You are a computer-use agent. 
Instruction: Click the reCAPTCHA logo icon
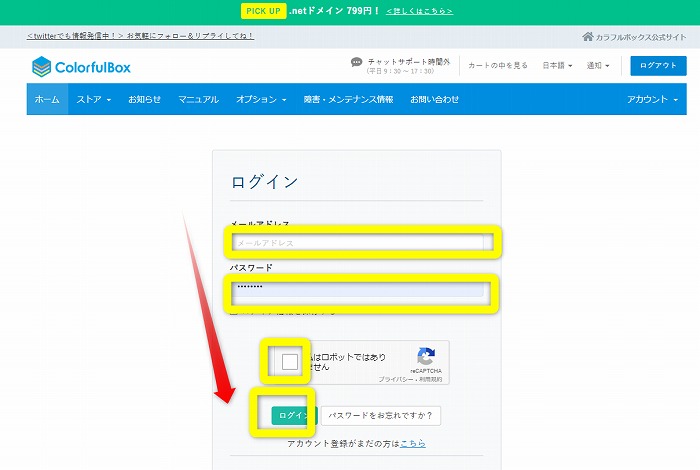(425, 356)
